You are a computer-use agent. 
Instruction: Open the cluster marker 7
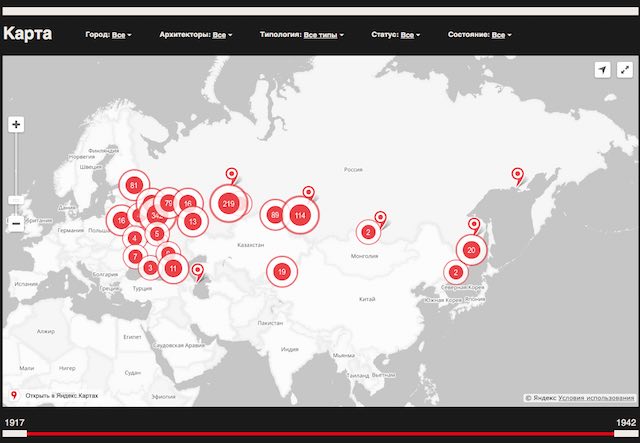tap(135, 257)
